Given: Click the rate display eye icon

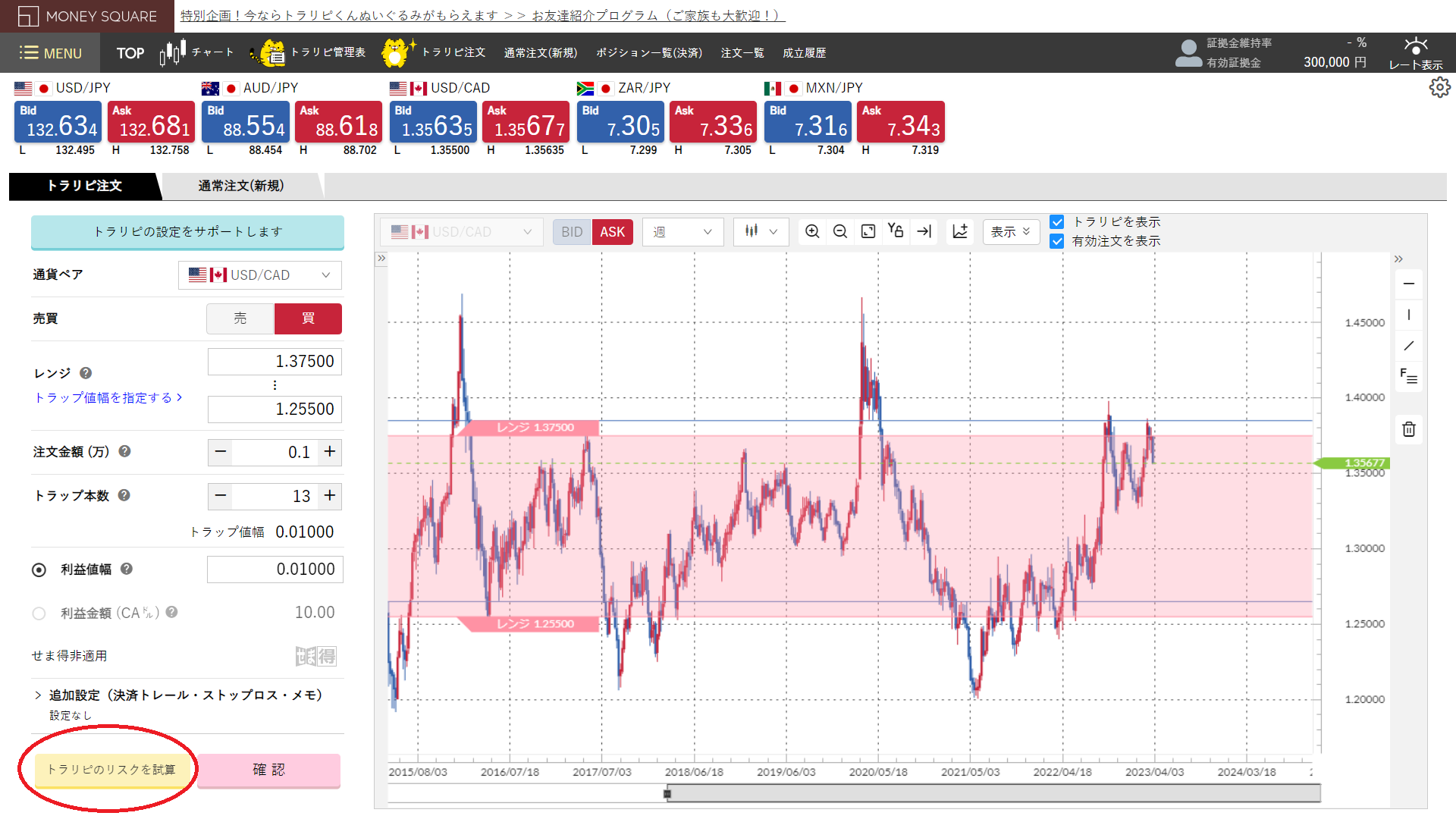Looking at the screenshot, I should point(1415,45).
